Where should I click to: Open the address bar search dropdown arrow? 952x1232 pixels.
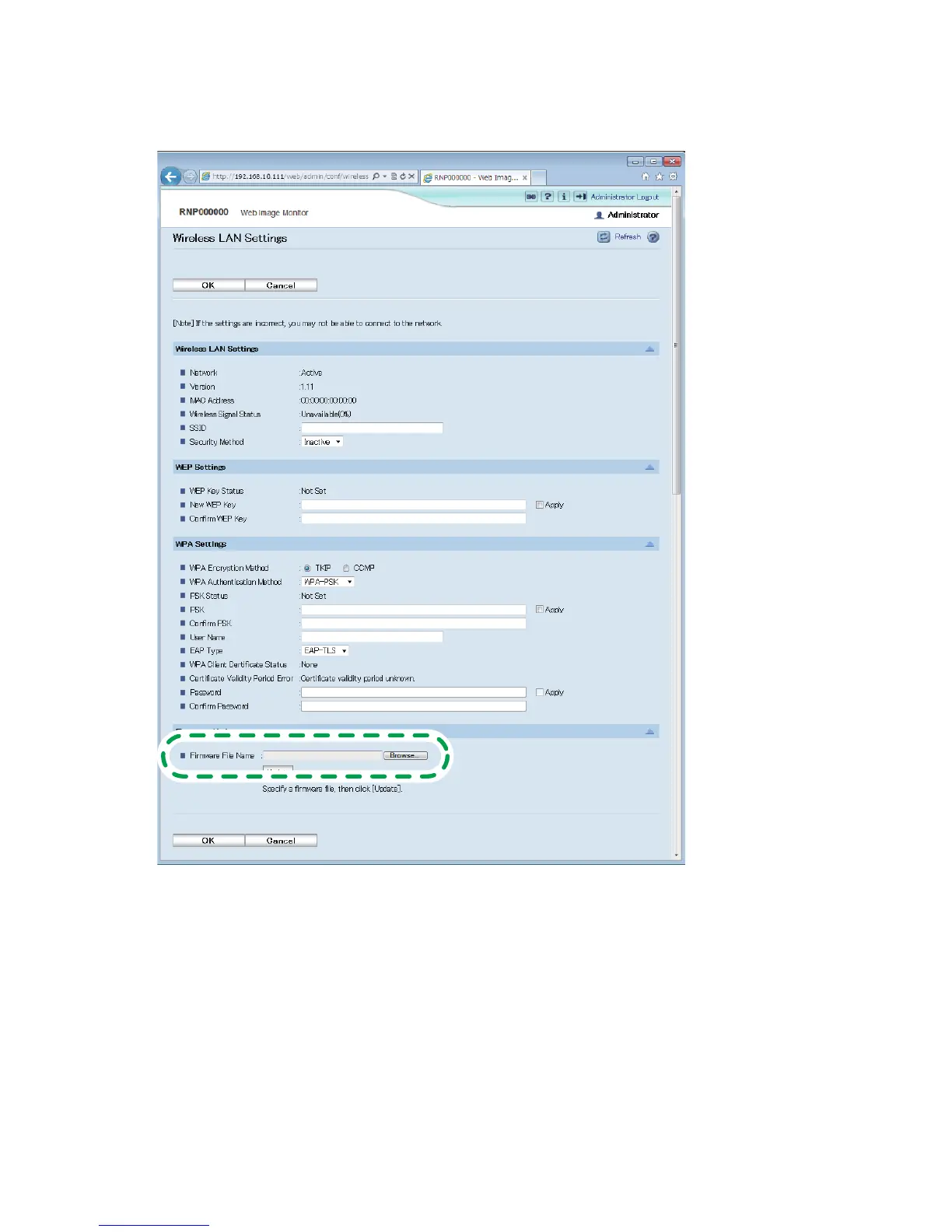384,177
